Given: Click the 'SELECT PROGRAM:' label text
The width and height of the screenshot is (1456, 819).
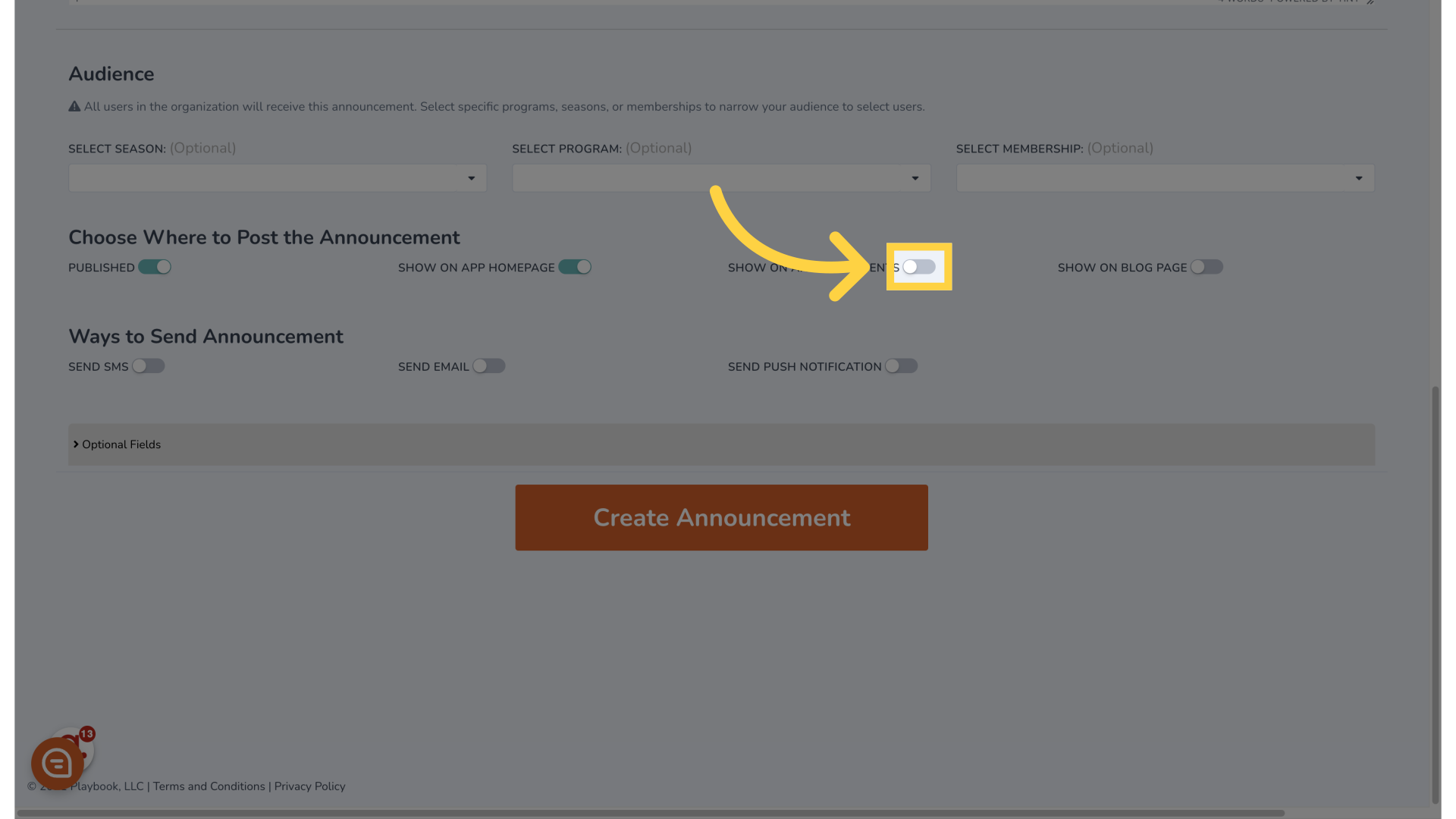Looking at the screenshot, I should [566, 149].
